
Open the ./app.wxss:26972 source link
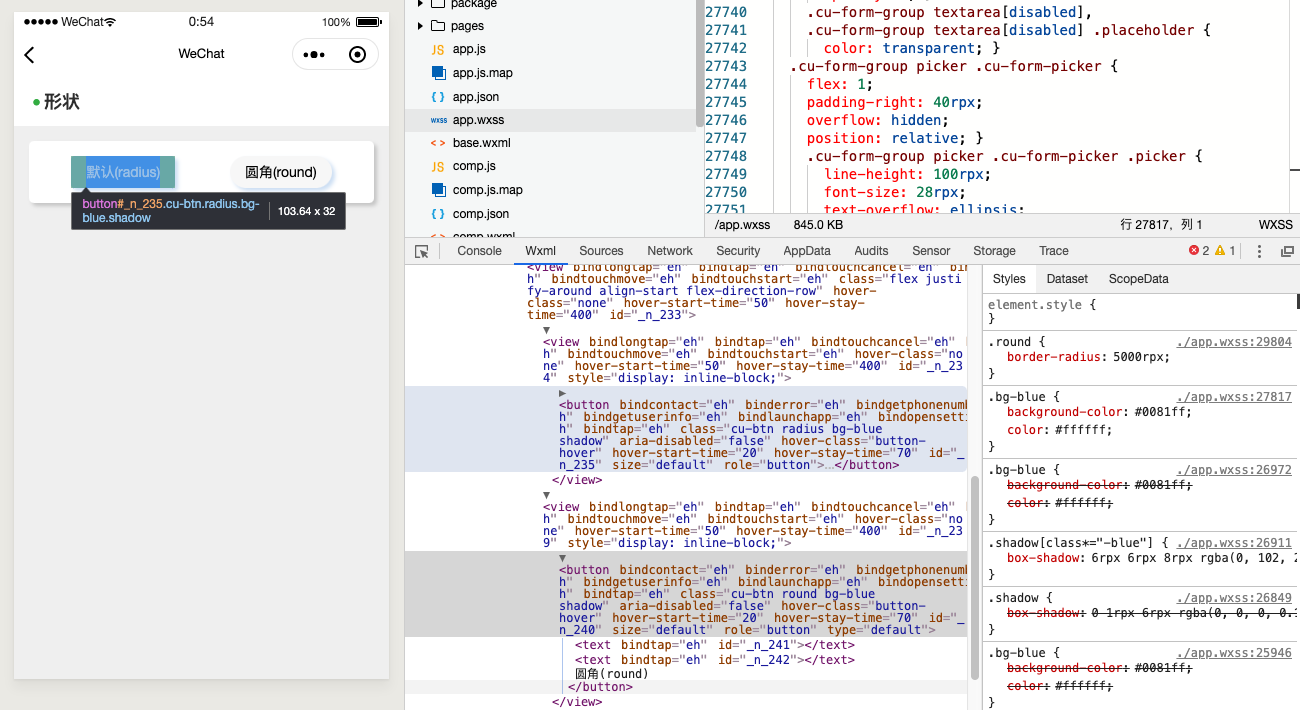[x=1234, y=470]
